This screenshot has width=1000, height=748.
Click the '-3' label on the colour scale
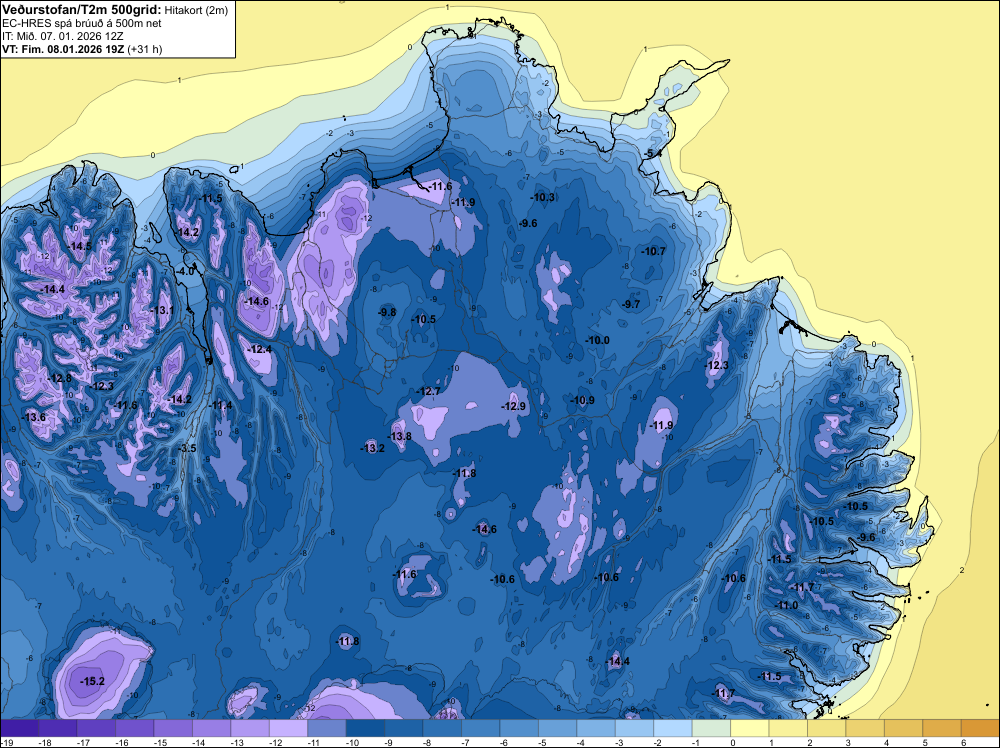click(621, 742)
